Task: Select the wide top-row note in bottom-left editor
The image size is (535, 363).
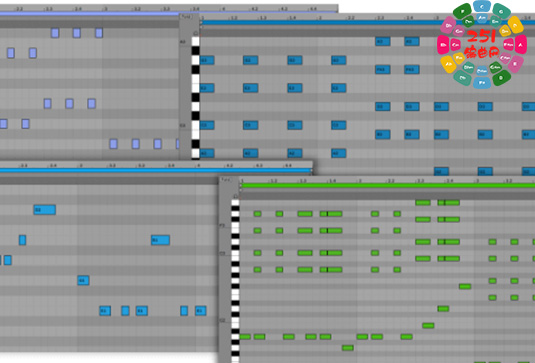Action: pos(45,210)
